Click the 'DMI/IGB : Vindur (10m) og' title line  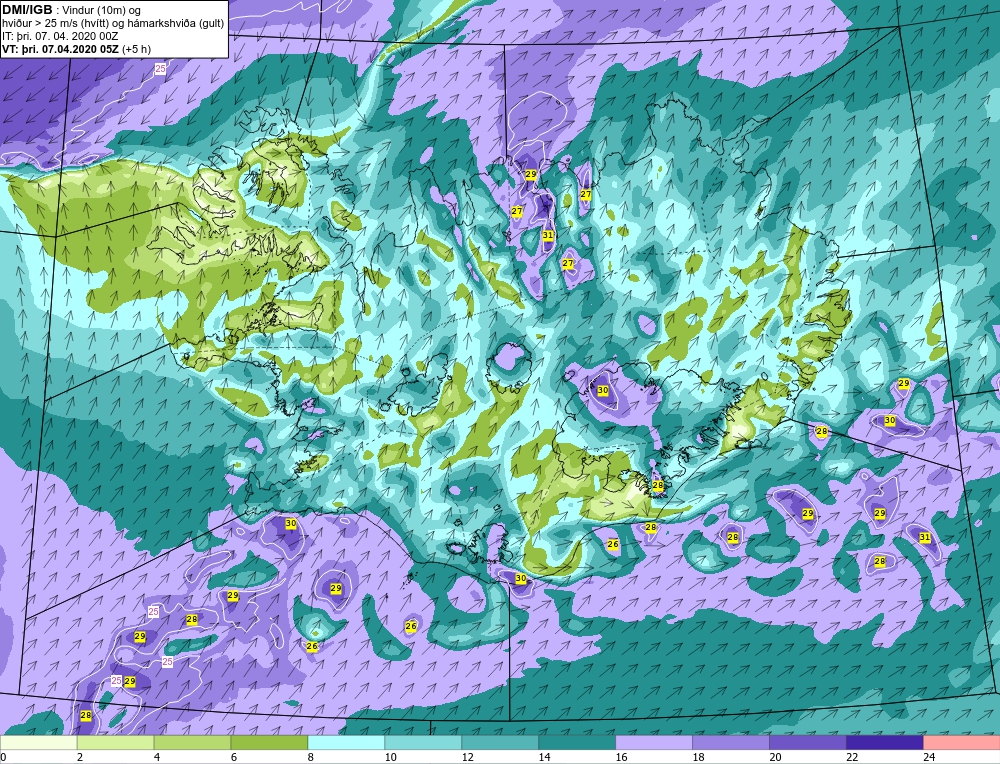tap(71, 10)
